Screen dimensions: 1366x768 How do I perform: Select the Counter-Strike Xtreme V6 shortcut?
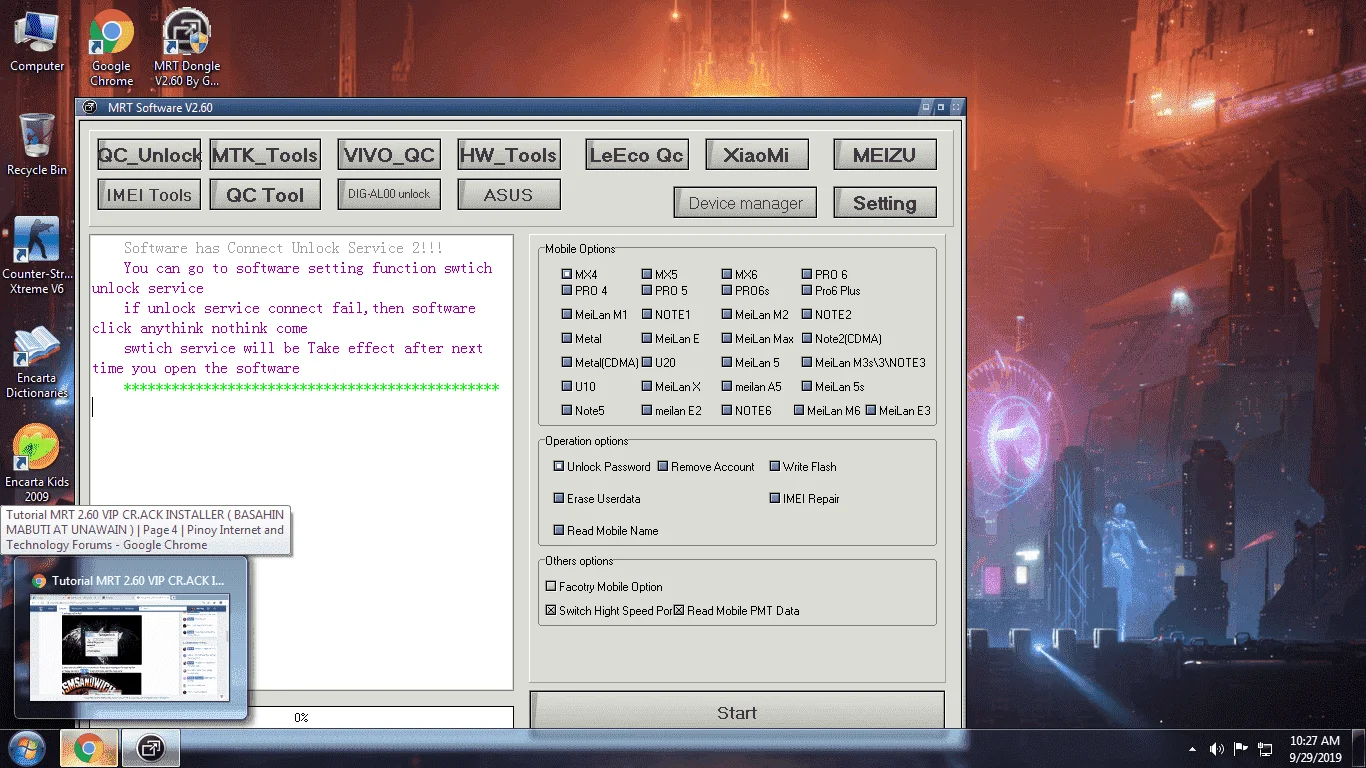click(37, 256)
